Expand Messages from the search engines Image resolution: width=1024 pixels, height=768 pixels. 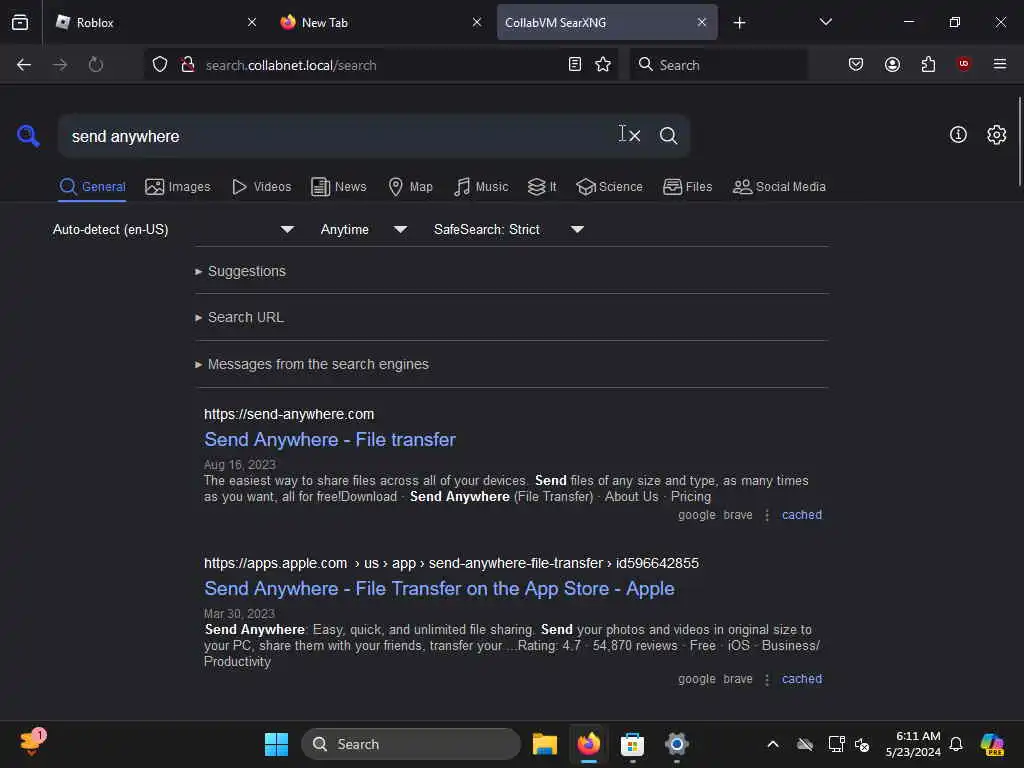[x=312, y=364]
